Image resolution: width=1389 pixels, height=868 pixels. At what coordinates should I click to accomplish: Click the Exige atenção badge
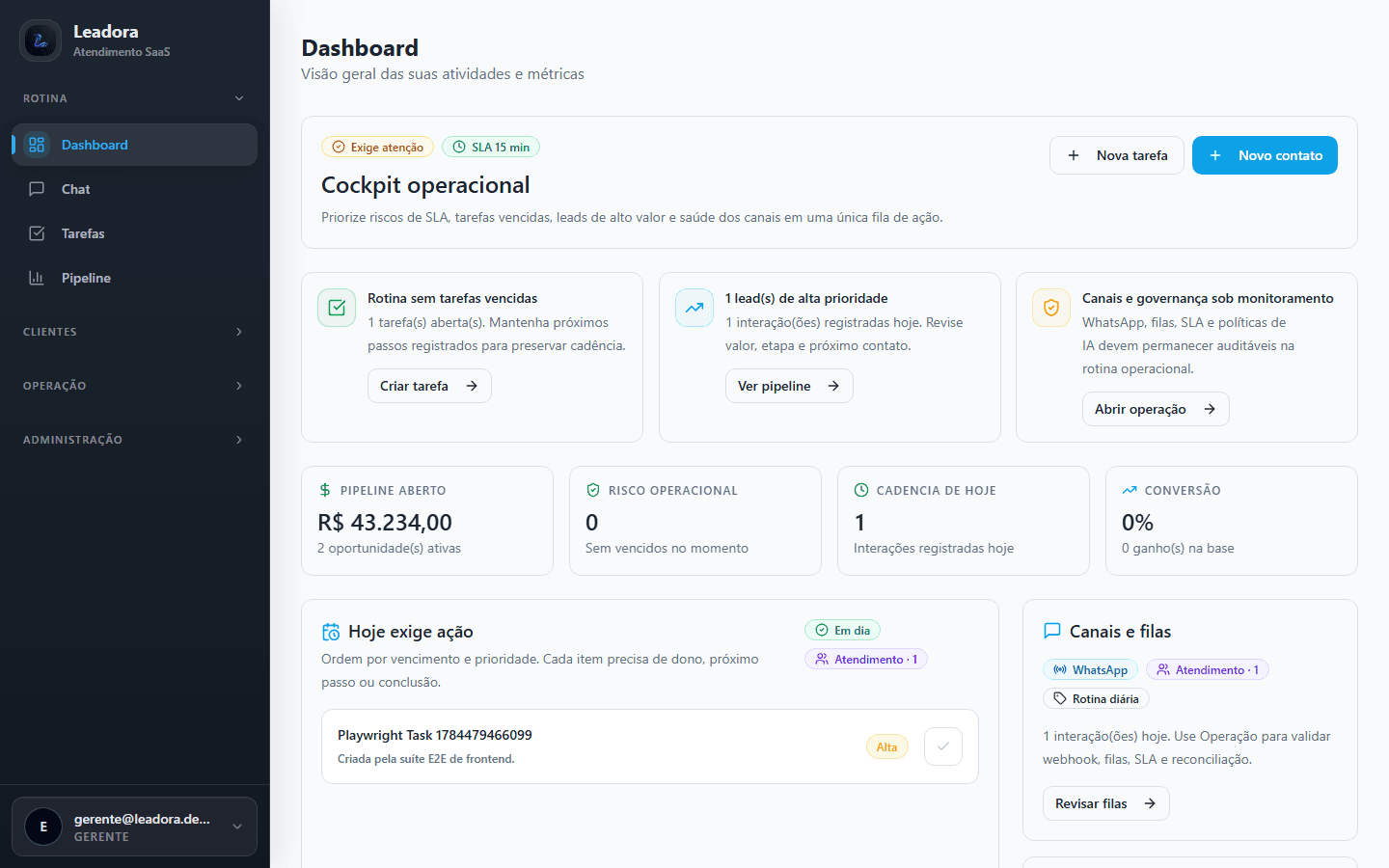377,147
